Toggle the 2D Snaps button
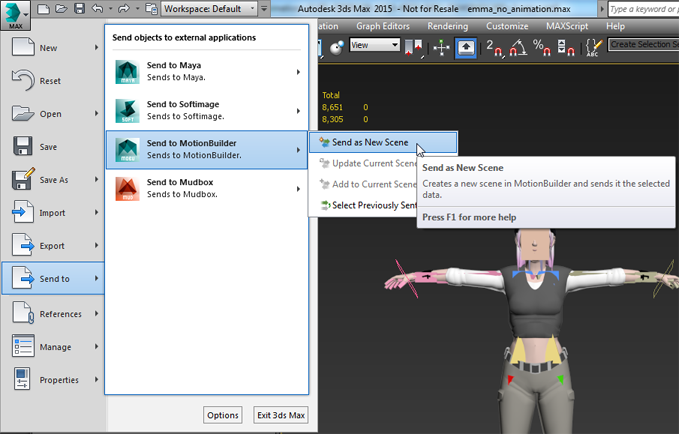This screenshot has height=434, width=679. click(495, 48)
